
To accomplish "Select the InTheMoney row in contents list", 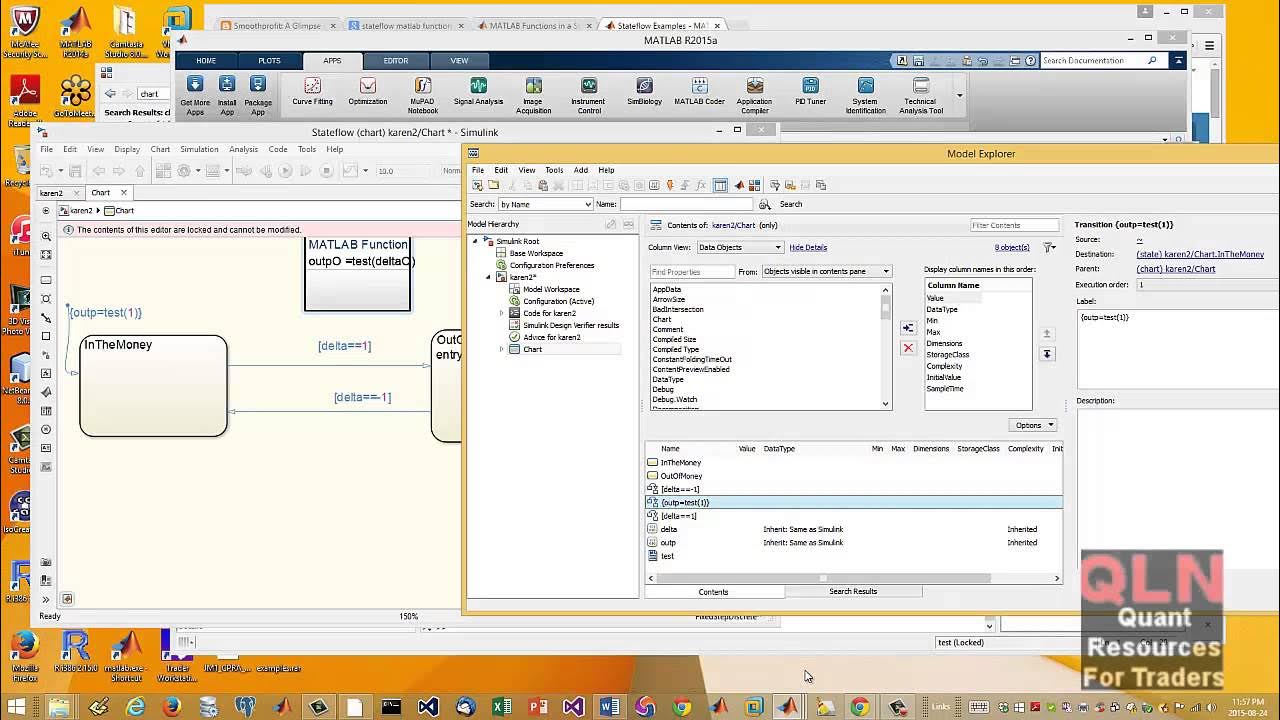I will pos(854,462).
